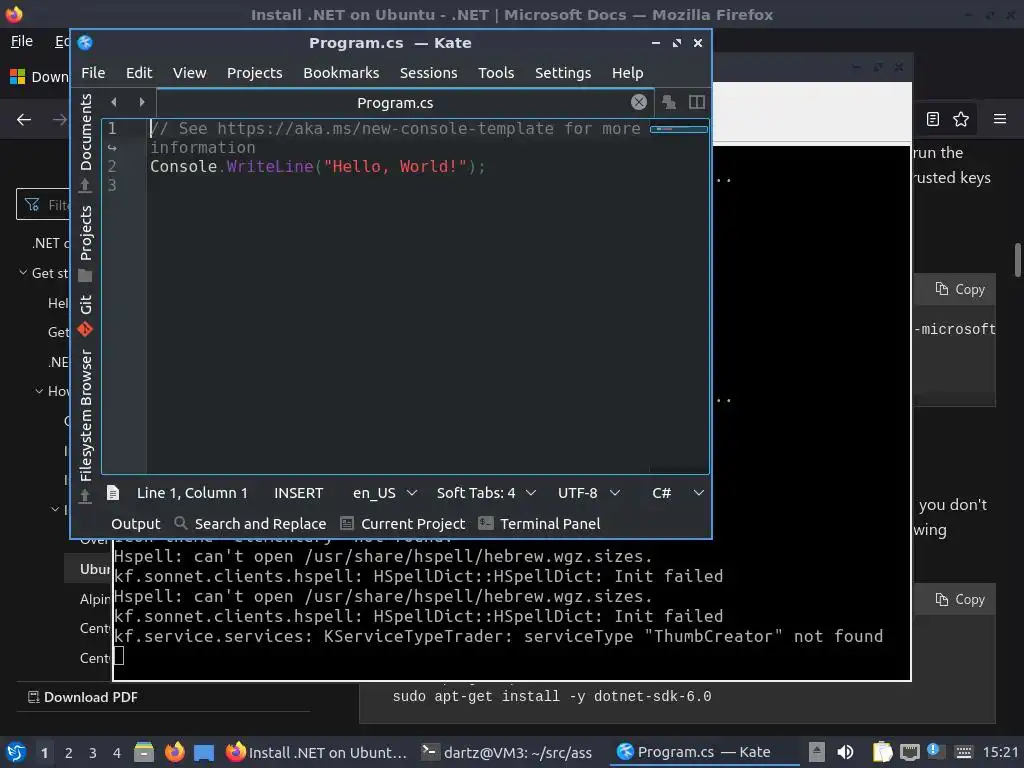1024x768 pixels.
Task: Open Firefox File menu
Action: 22,41
